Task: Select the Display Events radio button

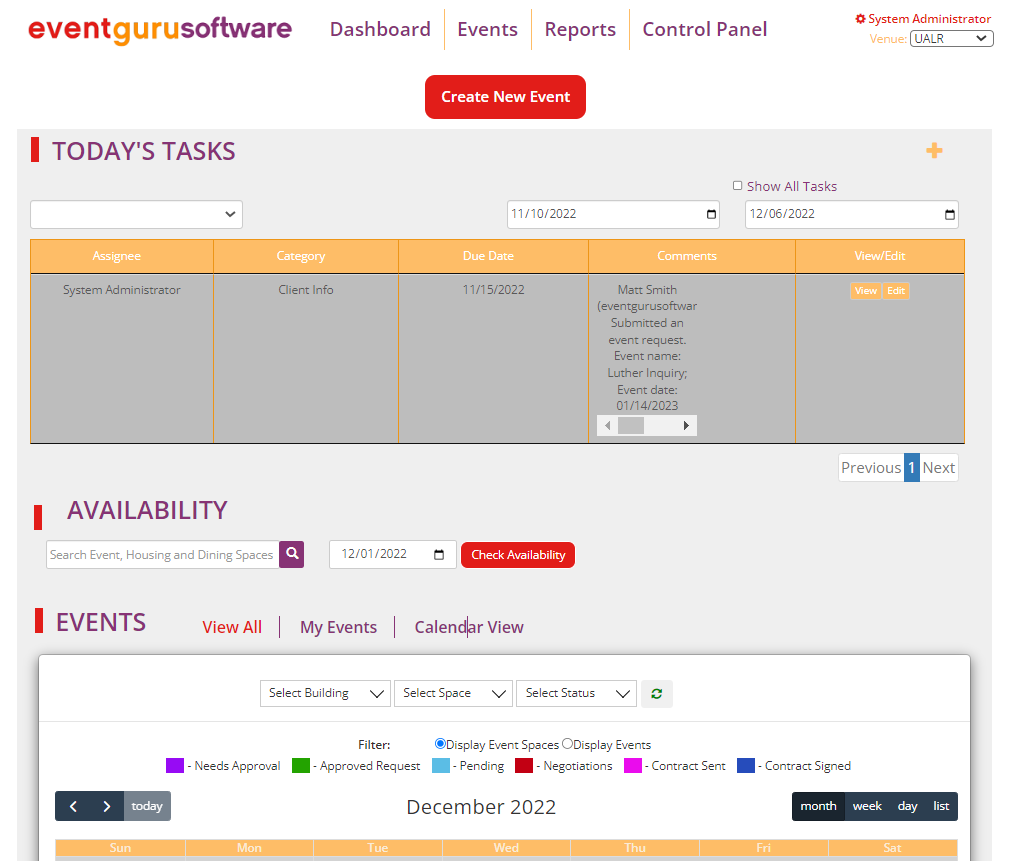Action: pyautogui.click(x=567, y=744)
